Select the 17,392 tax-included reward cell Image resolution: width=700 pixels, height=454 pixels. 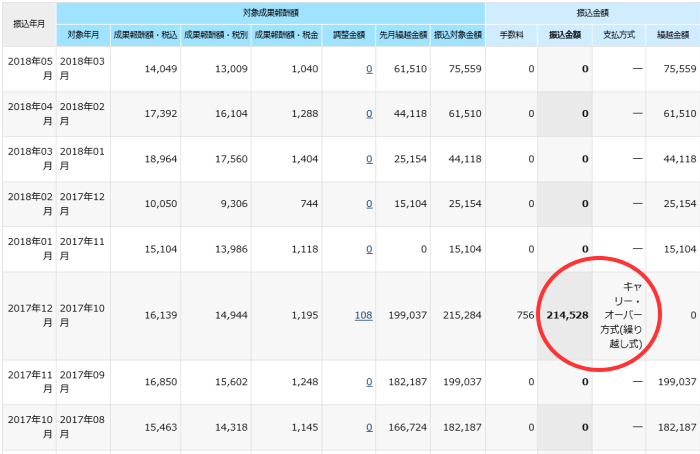coord(146,114)
